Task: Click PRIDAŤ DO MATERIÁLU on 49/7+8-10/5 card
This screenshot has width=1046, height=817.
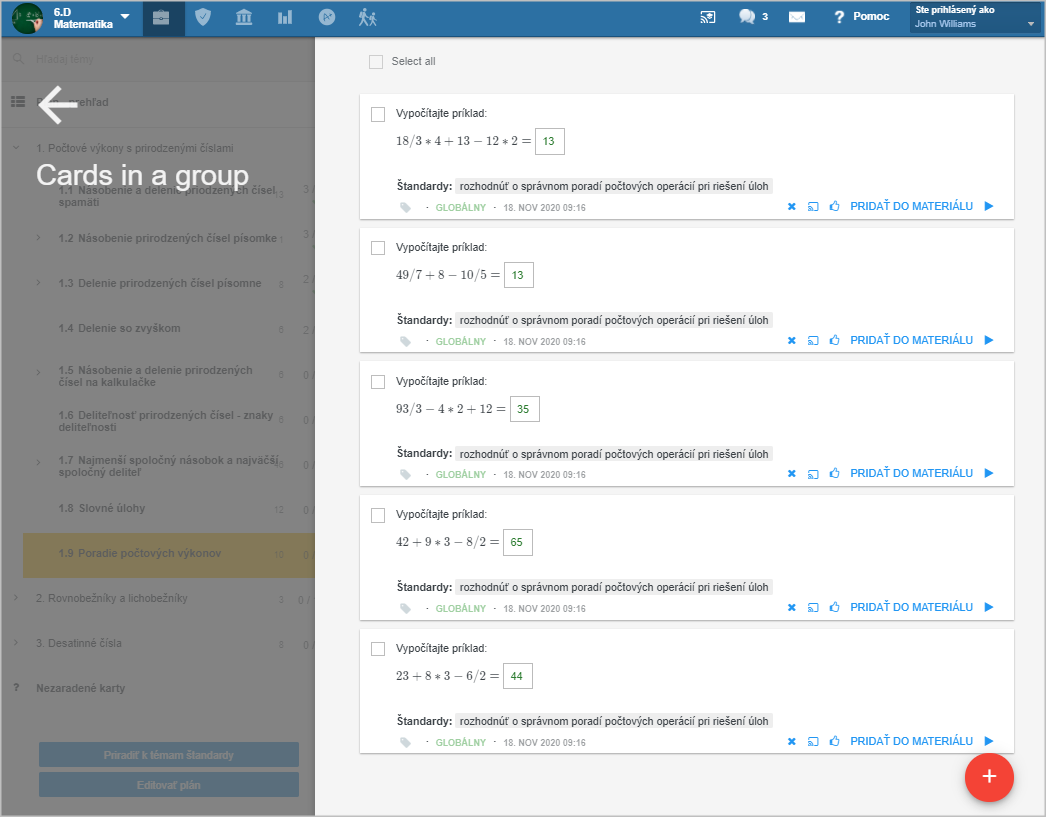Action: coord(911,340)
